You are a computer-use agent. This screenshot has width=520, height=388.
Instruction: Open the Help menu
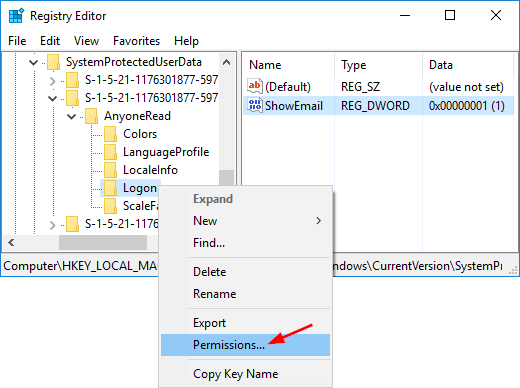click(186, 41)
